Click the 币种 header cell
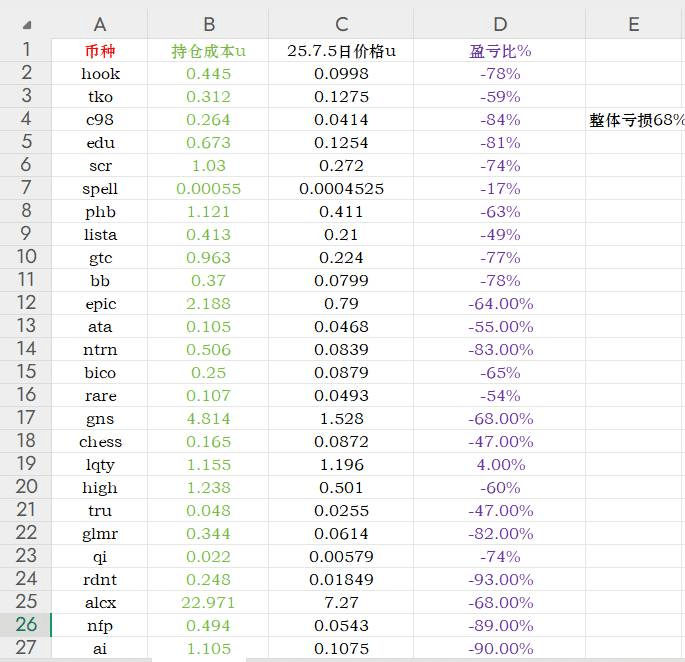 point(100,51)
